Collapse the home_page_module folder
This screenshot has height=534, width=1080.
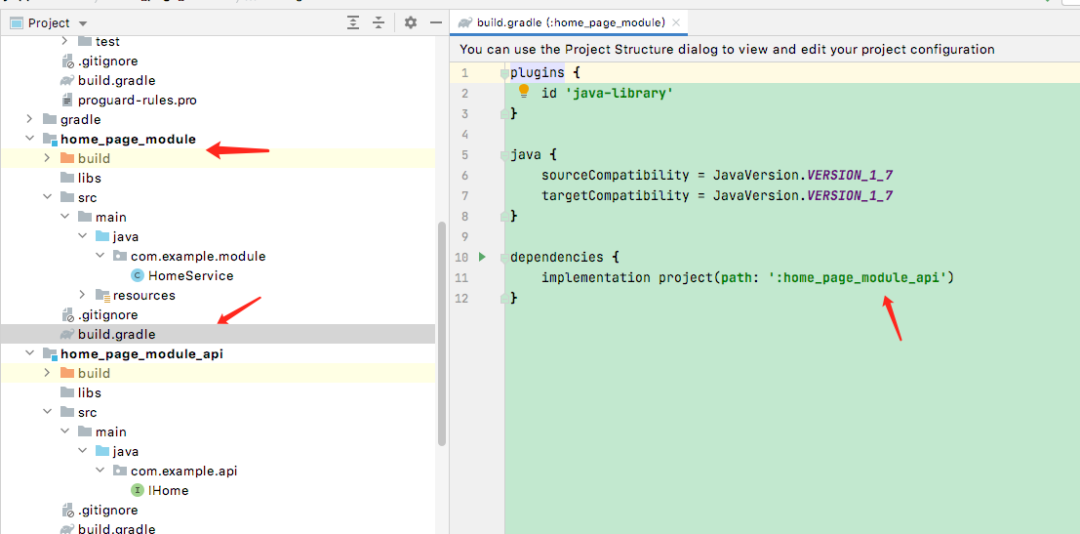point(30,138)
